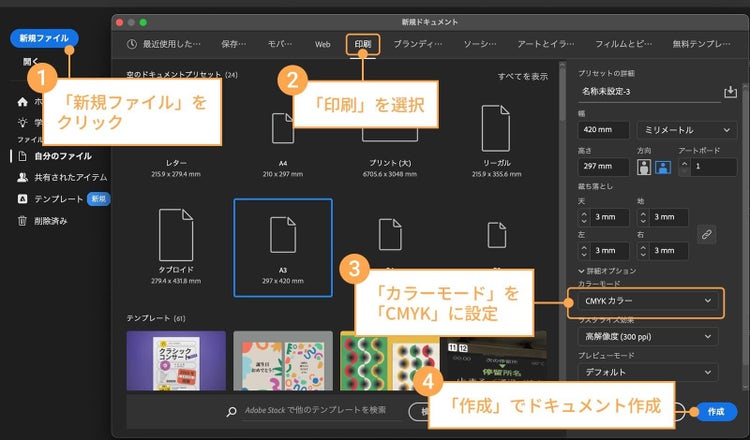
Task: Open the ミリメートル units dropdown
Action: 687,130
